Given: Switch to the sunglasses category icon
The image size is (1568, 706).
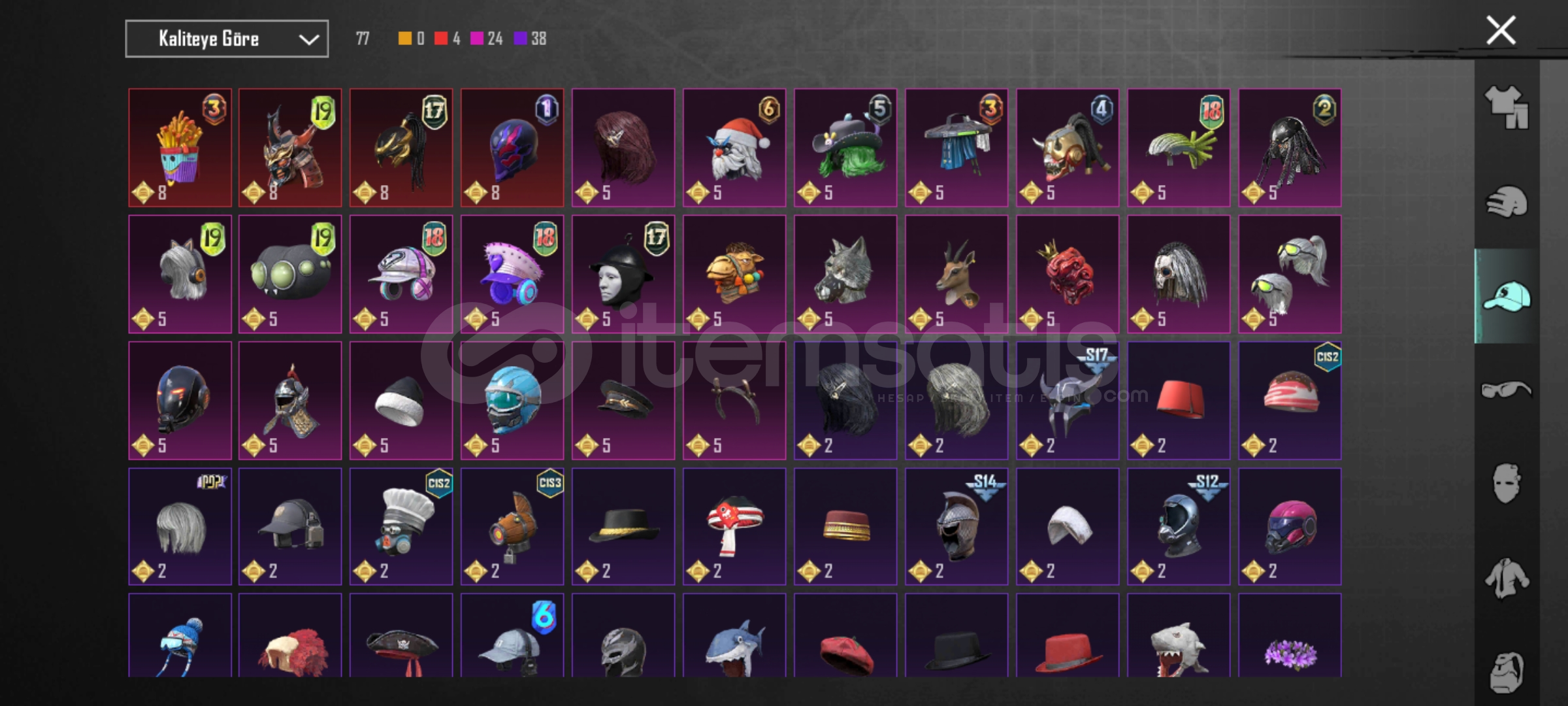Looking at the screenshot, I should [1507, 390].
